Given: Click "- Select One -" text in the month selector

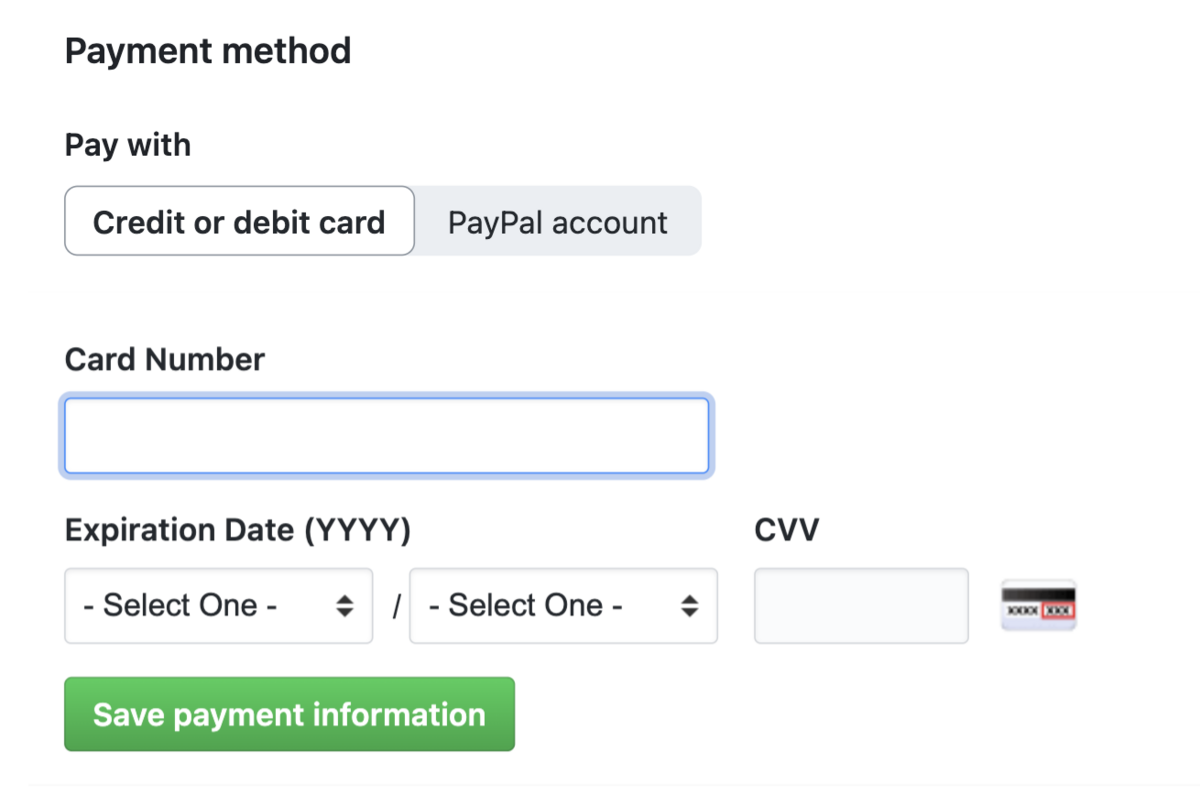Looking at the screenshot, I should (180, 605).
